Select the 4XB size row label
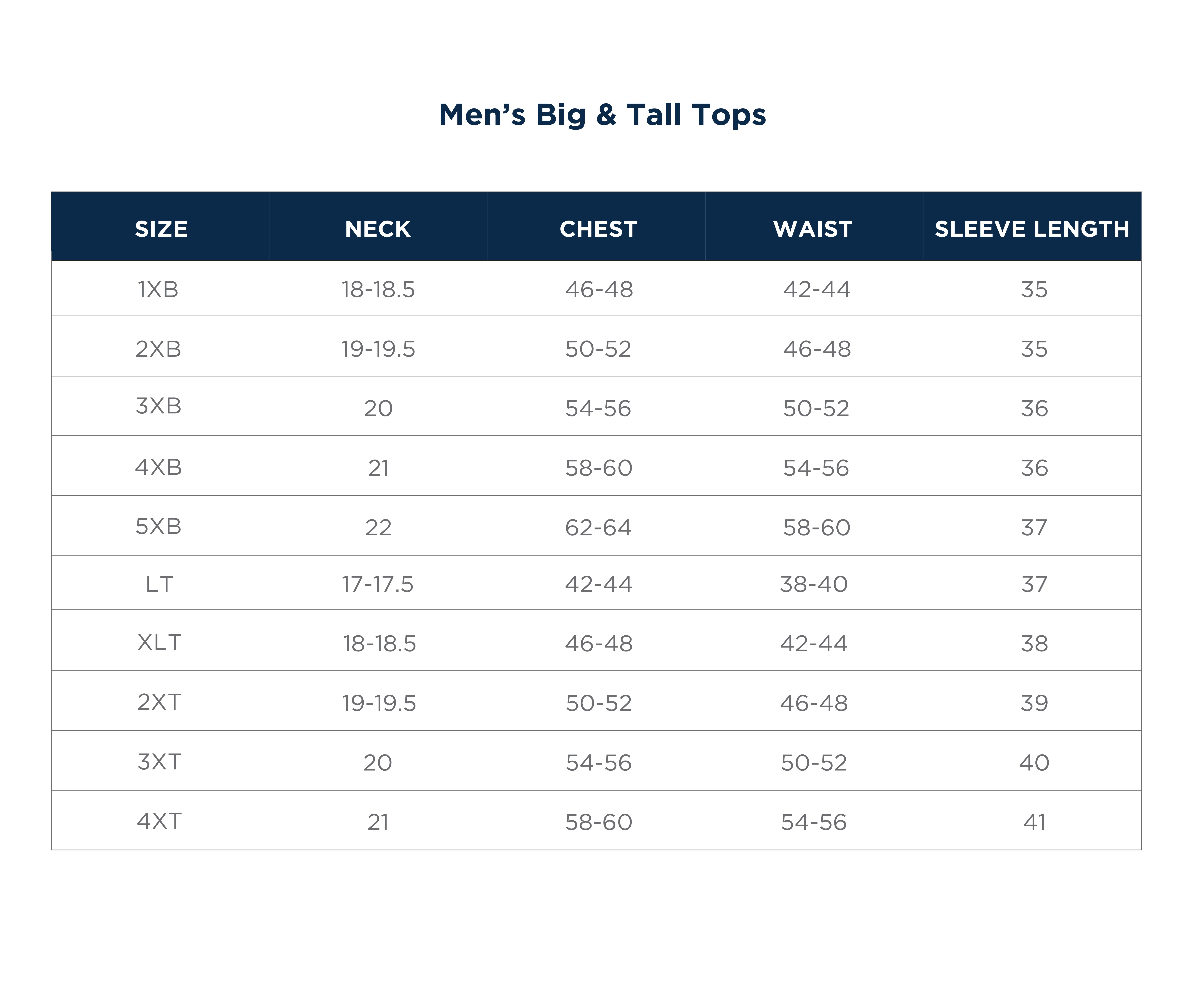Image resolution: width=1190 pixels, height=1008 pixels. (x=158, y=468)
